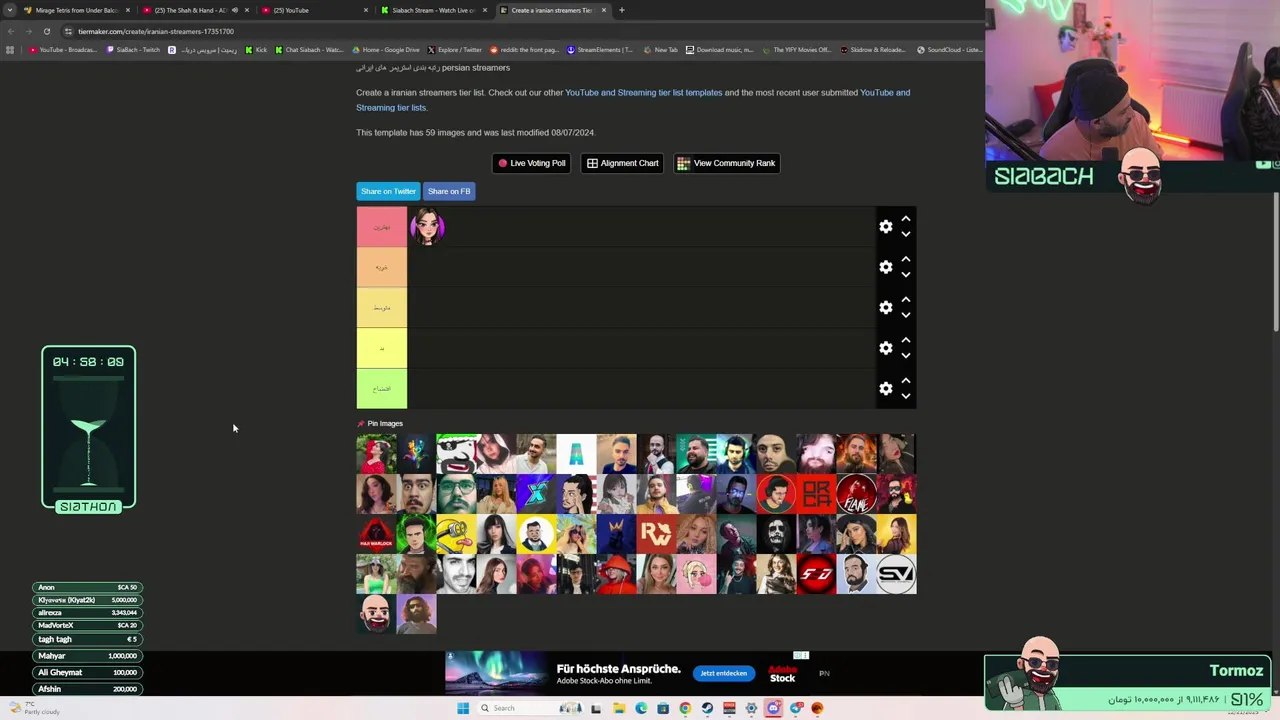The height and width of the screenshot is (720, 1280).
Task: Switch to Siabach Stream tab
Action: tap(432, 10)
